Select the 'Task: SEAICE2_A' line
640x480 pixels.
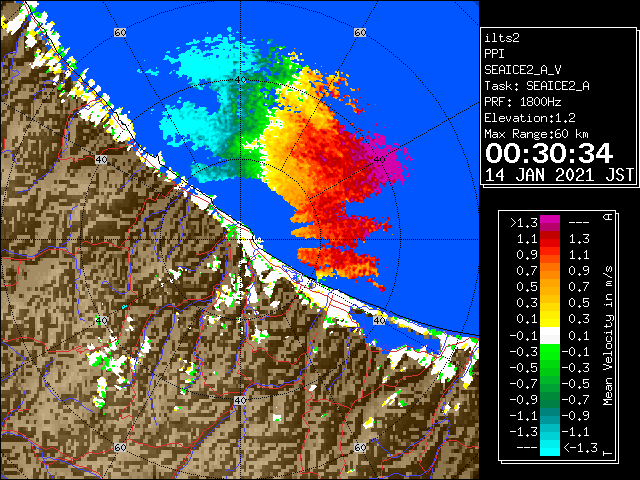(x=537, y=86)
